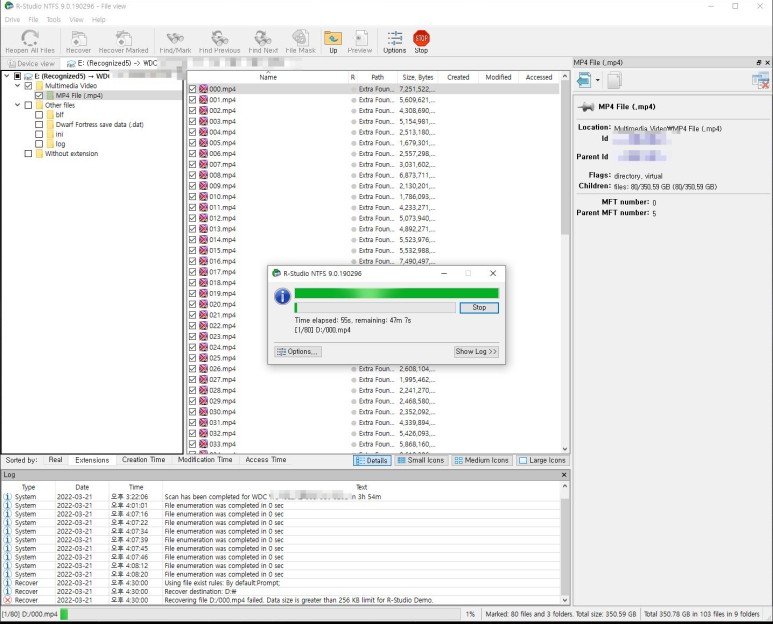The width and height of the screenshot is (773, 624).
Task: Click Options... button in progress dialog
Action: pos(298,351)
